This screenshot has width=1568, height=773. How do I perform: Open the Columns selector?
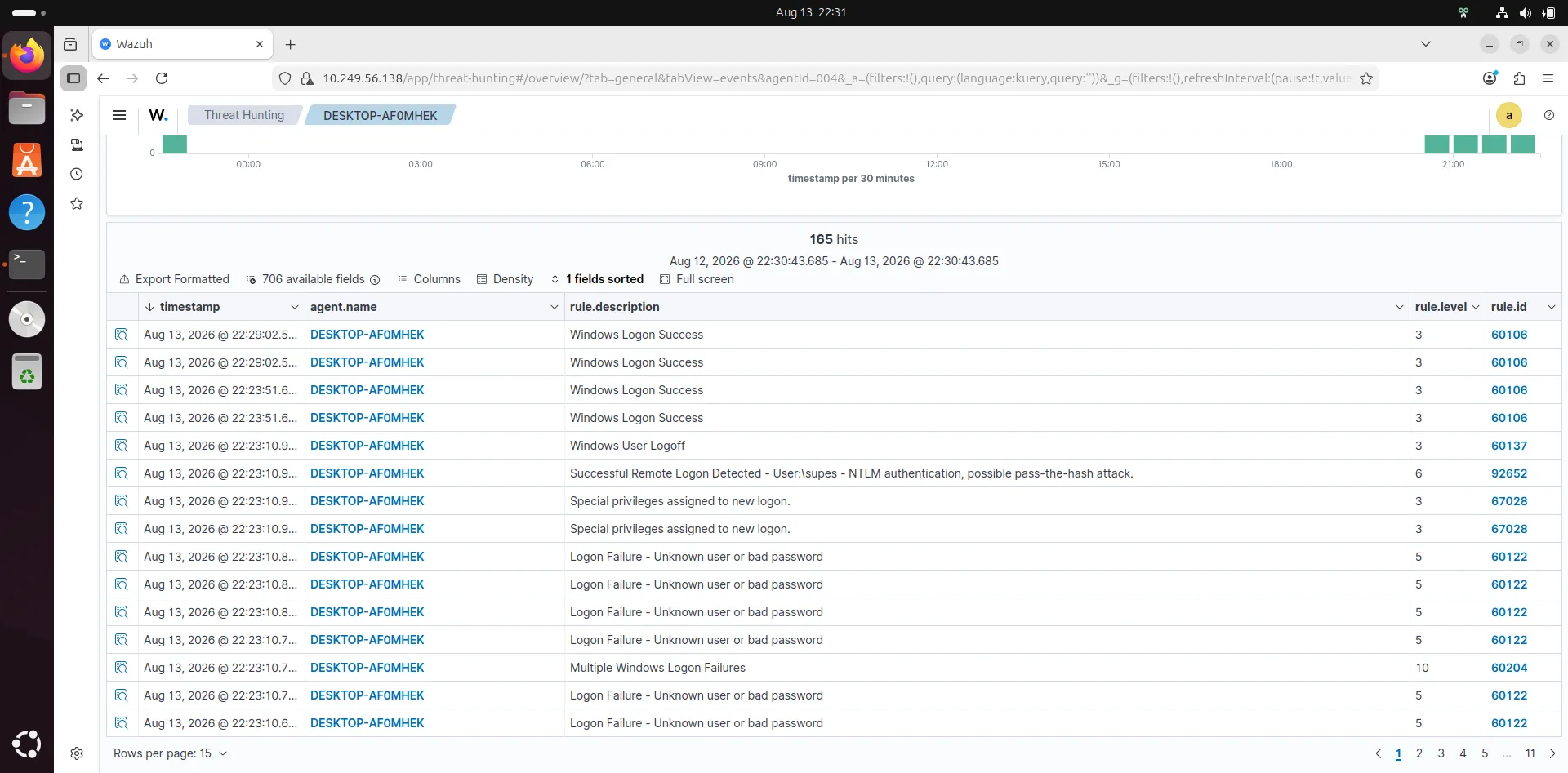coord(429,279)
